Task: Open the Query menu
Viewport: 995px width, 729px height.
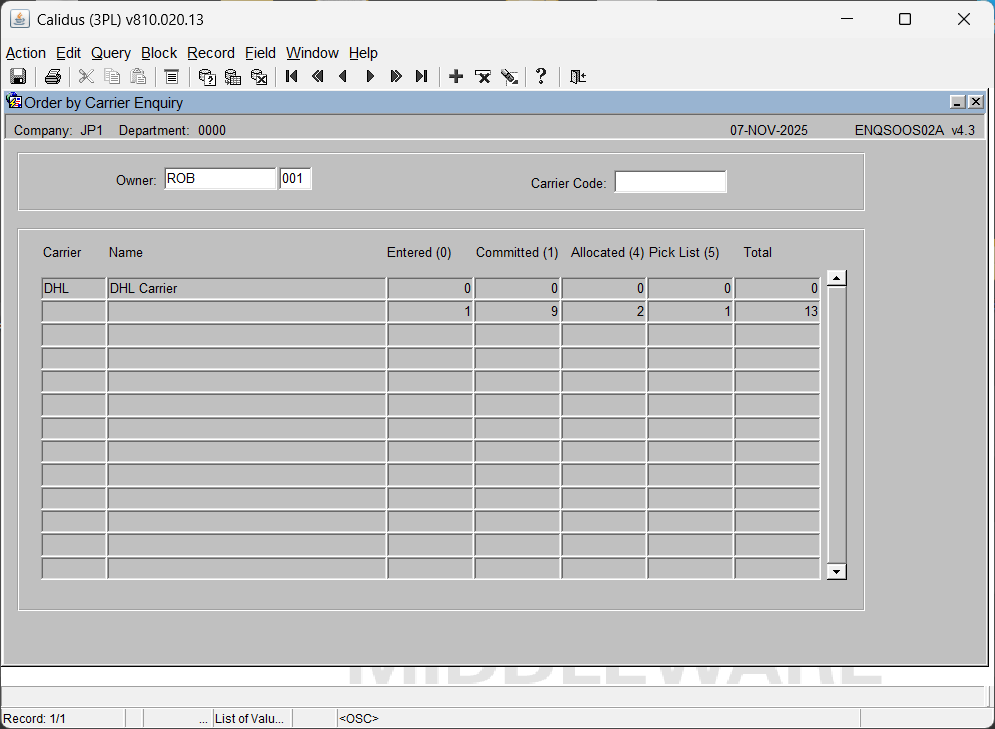Action: click(110, 53)
